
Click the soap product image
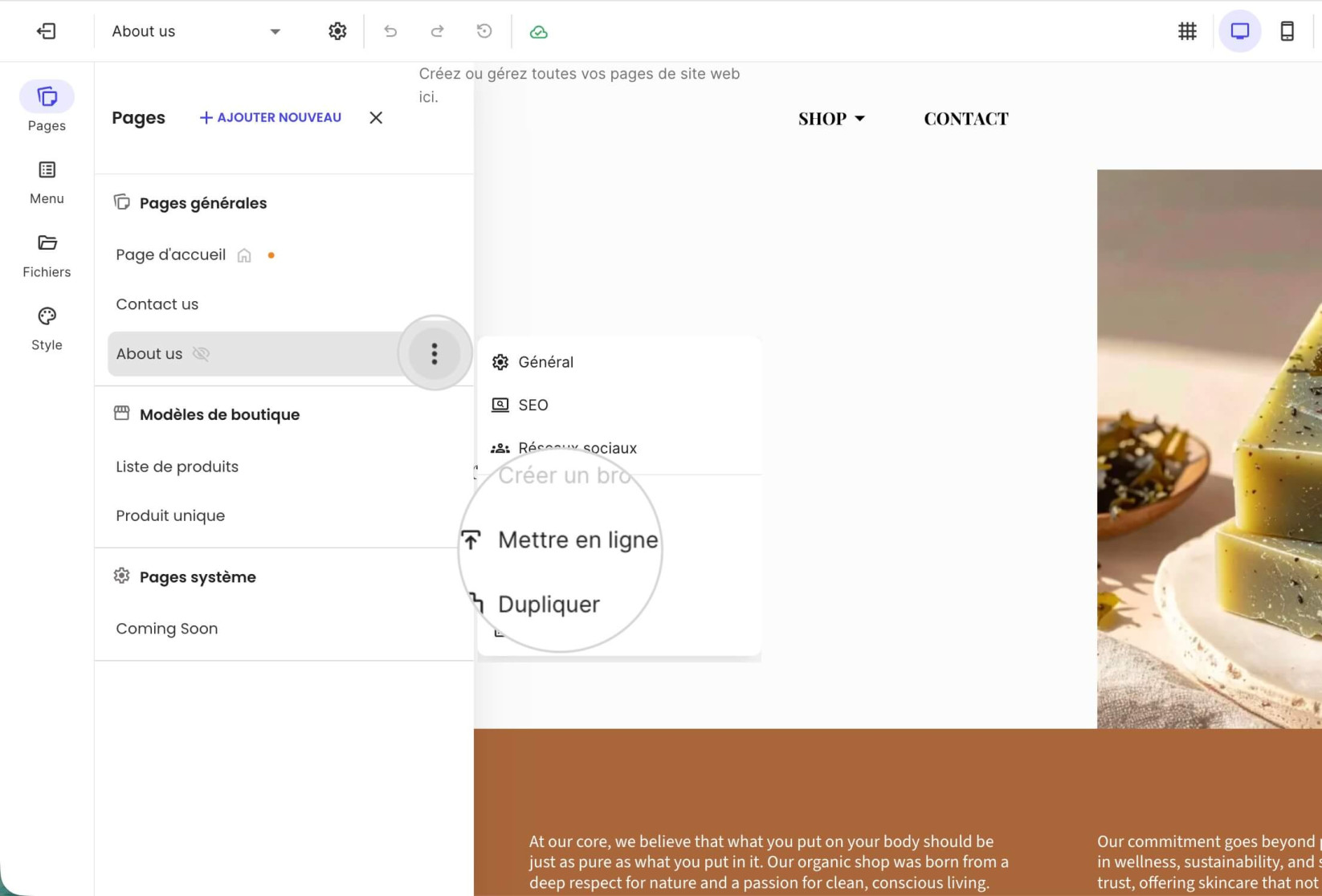[1209, 449]
